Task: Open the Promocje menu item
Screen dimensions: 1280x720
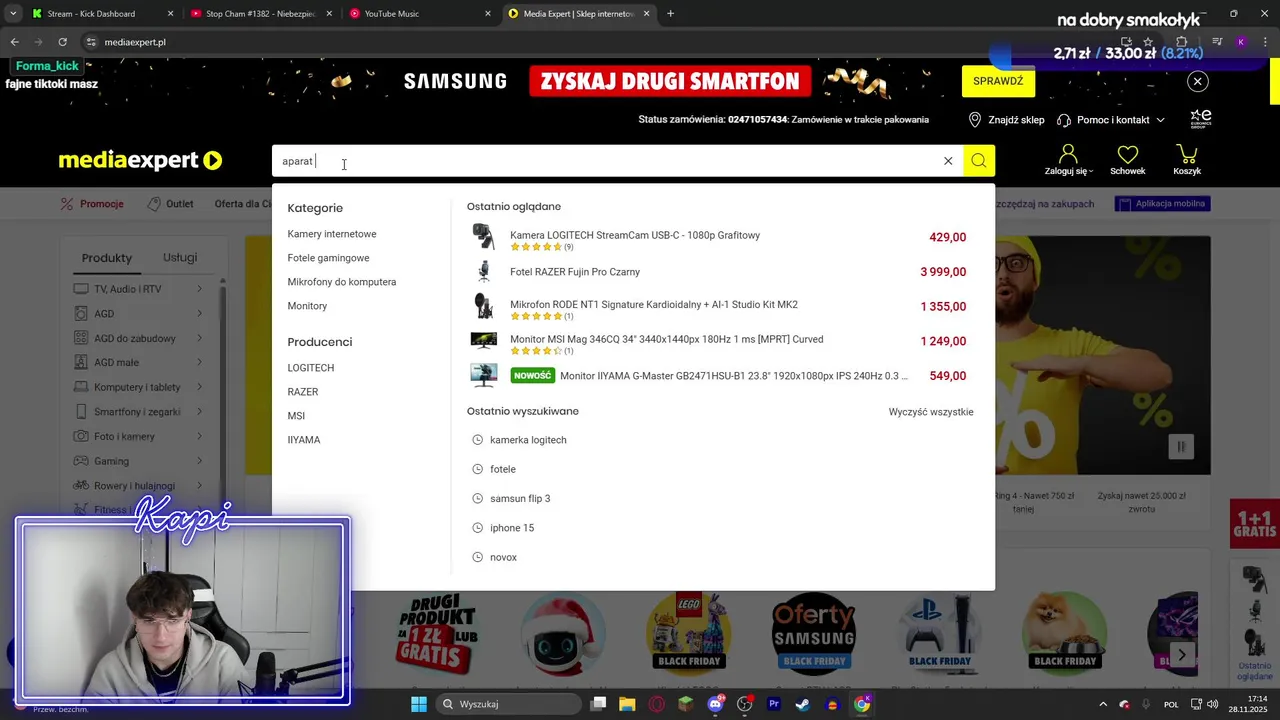Action: 92,204
